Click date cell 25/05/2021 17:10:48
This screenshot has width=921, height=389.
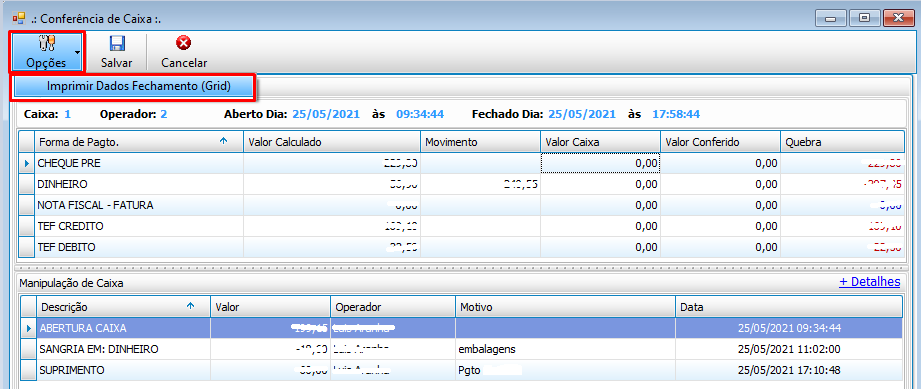tap(789, 370)
